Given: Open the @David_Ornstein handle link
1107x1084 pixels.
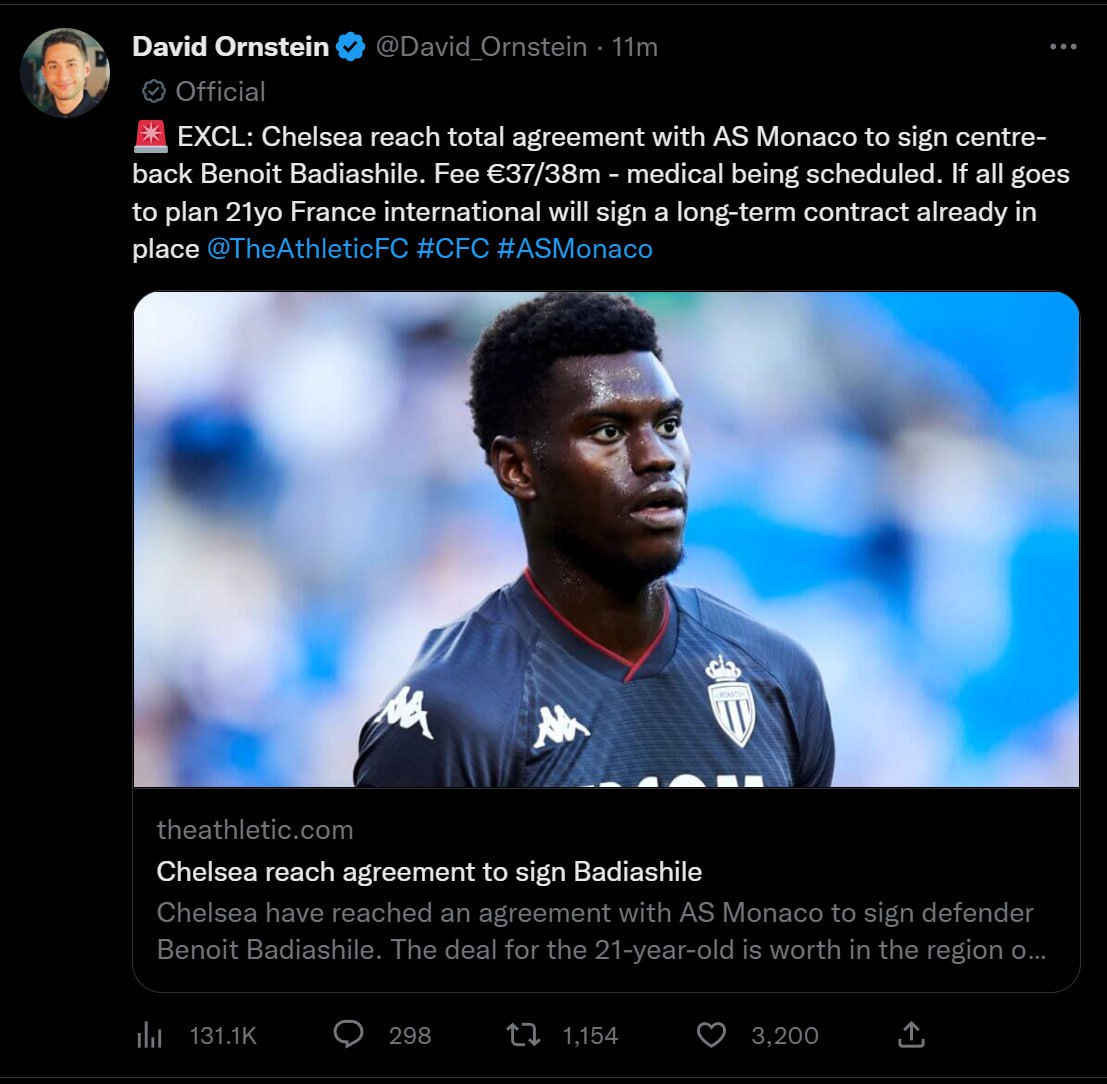Looking at the screenshot, I should tap(481, 47).
